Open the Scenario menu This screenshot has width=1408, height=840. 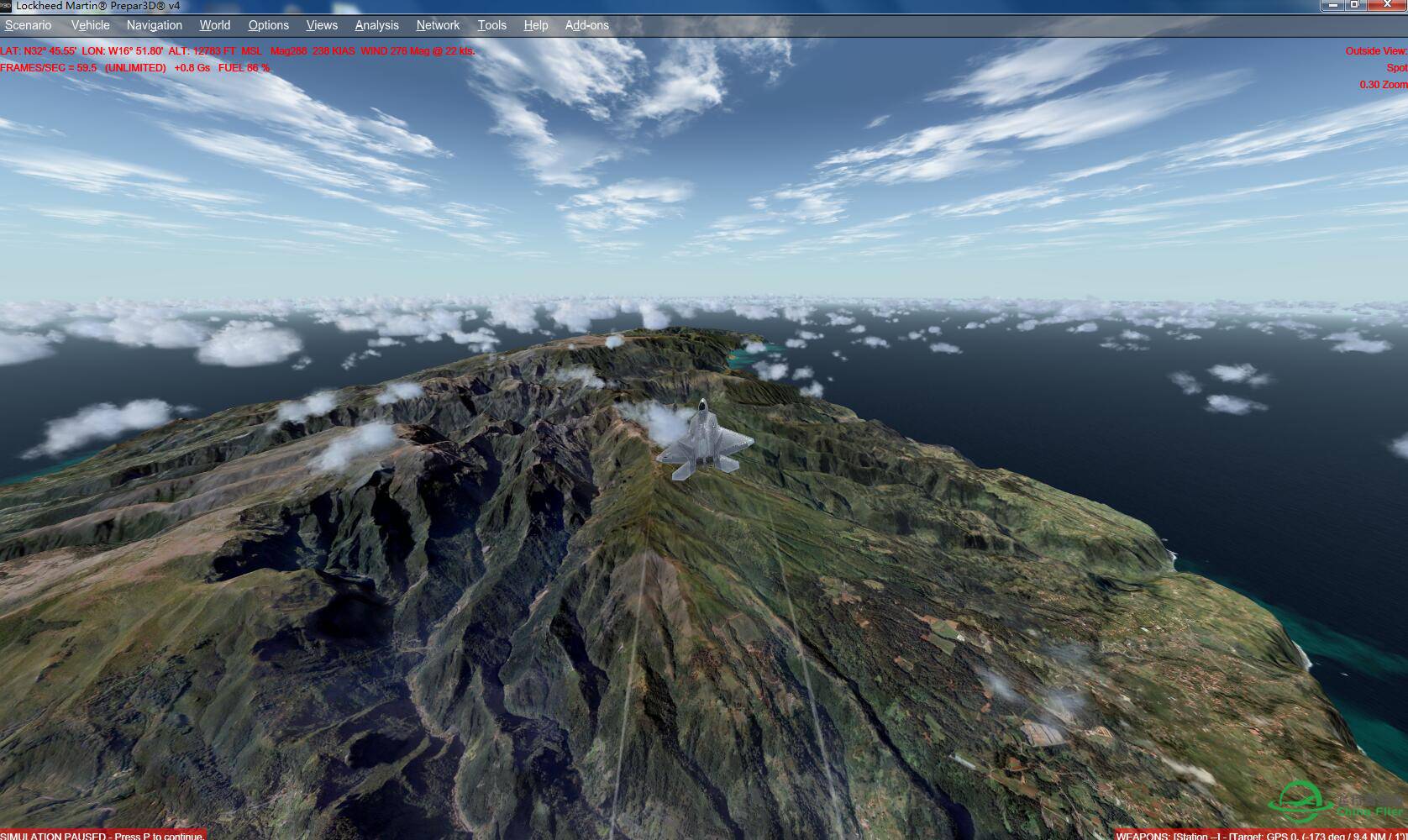tap(28, 25)
